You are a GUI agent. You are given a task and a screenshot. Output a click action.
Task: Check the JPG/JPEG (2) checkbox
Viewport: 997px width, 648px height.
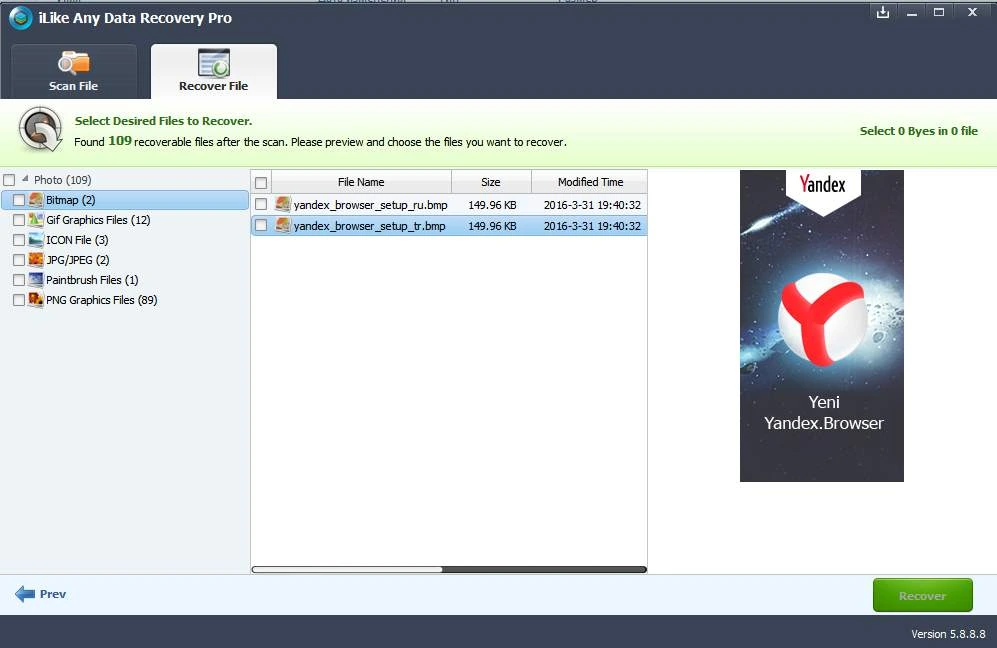(19, 260)
